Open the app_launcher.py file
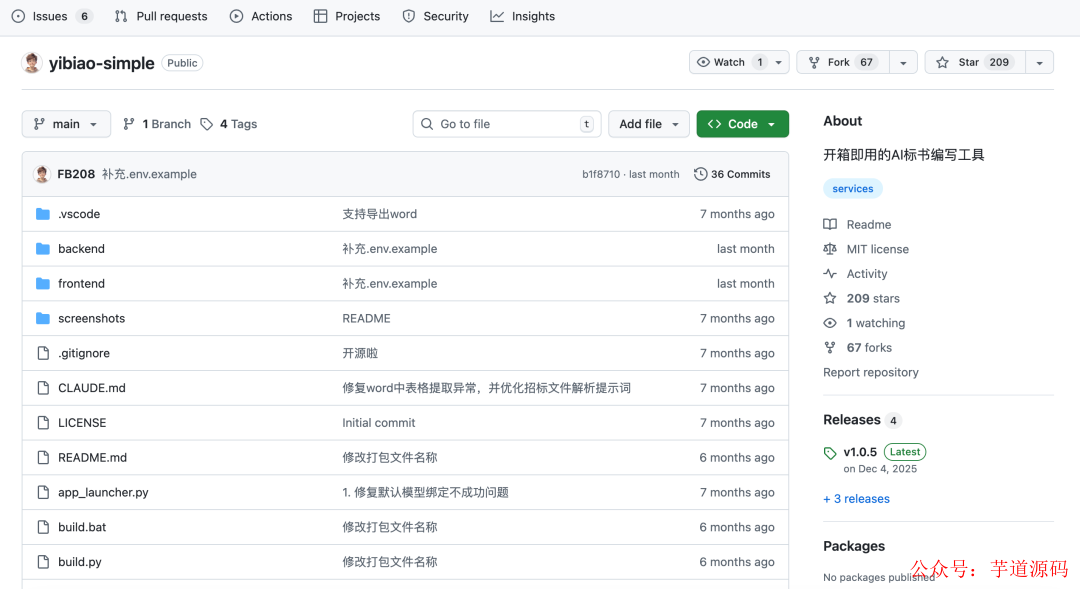The image size is (1080, 589). click(x=103, y=493)
